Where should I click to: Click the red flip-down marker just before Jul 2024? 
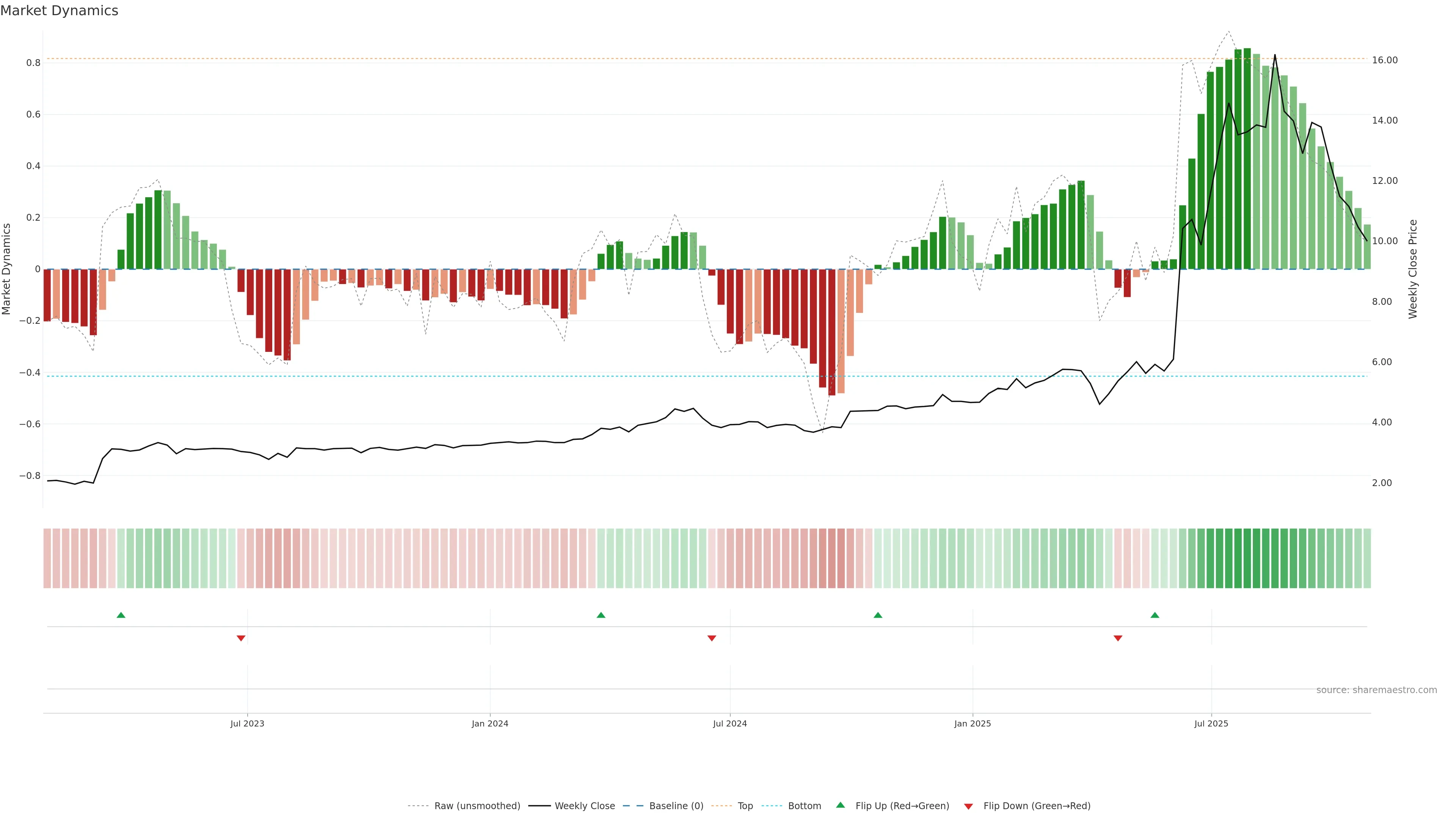[x=712, y=638]
